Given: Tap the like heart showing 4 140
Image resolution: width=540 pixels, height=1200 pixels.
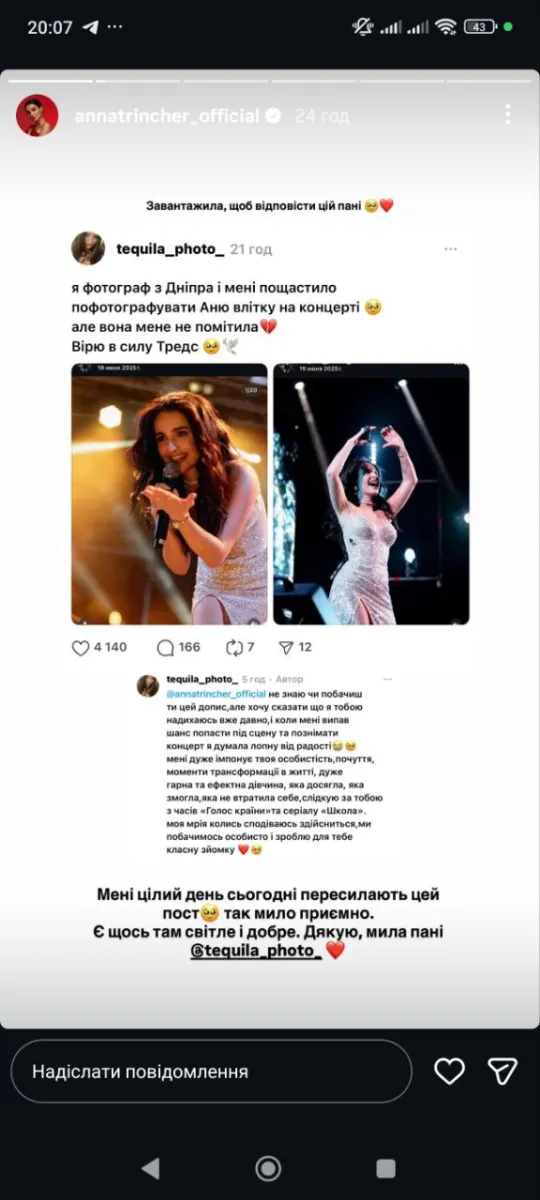Looking at the screenshot, I should [x=81, y=647].
